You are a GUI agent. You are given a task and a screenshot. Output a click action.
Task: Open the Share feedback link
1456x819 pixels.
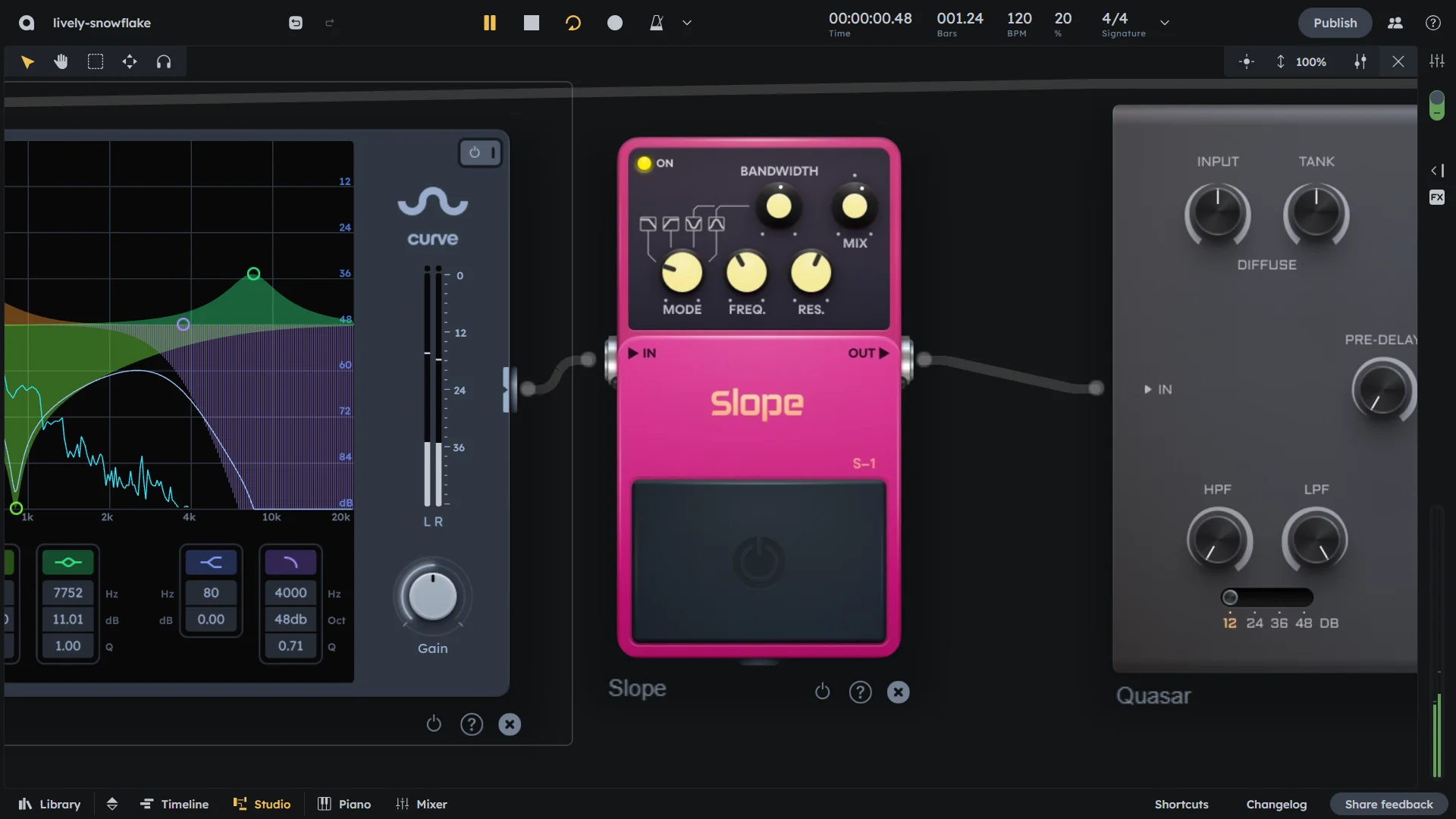(x=1389, y=804)
